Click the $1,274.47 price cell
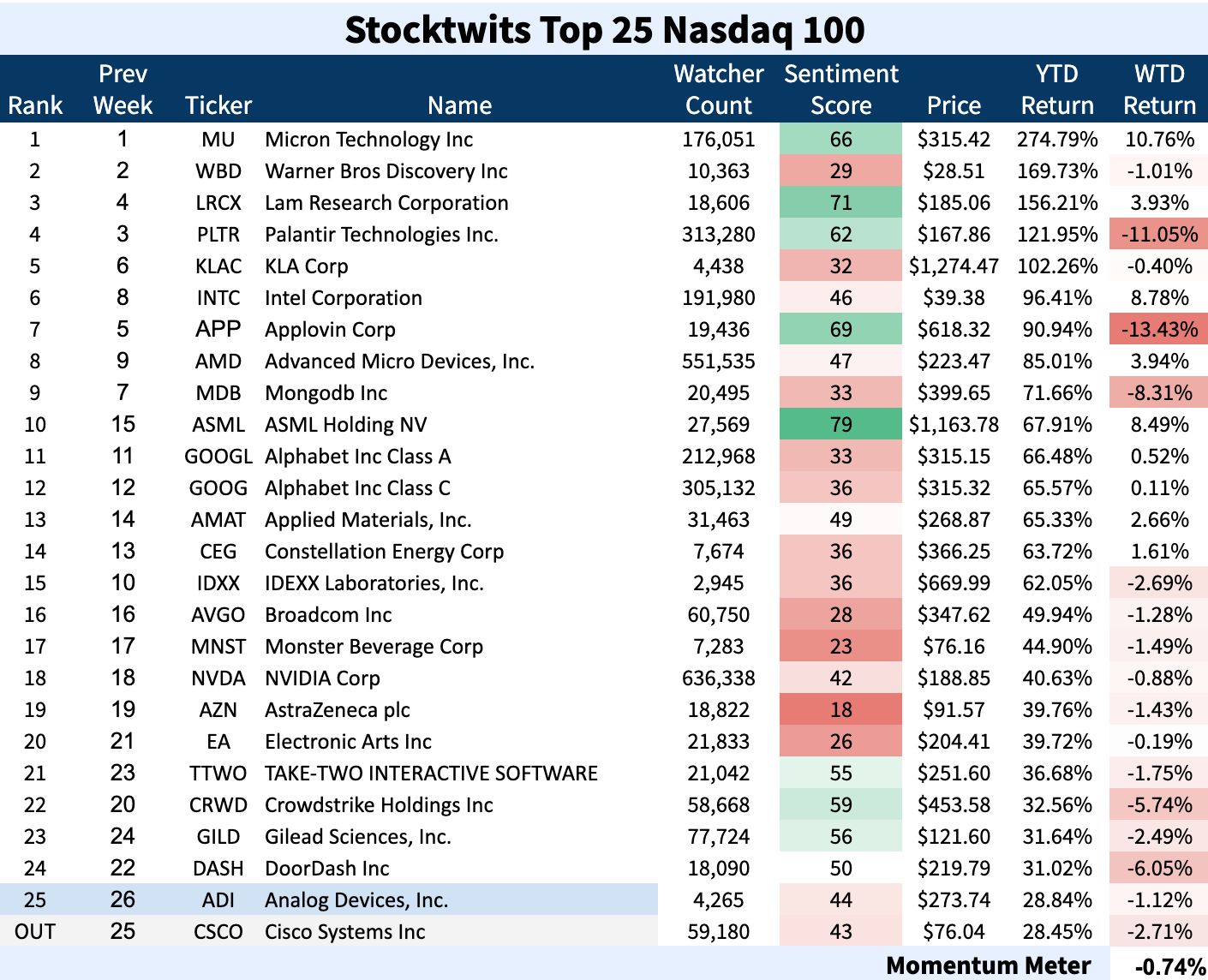 954,266
